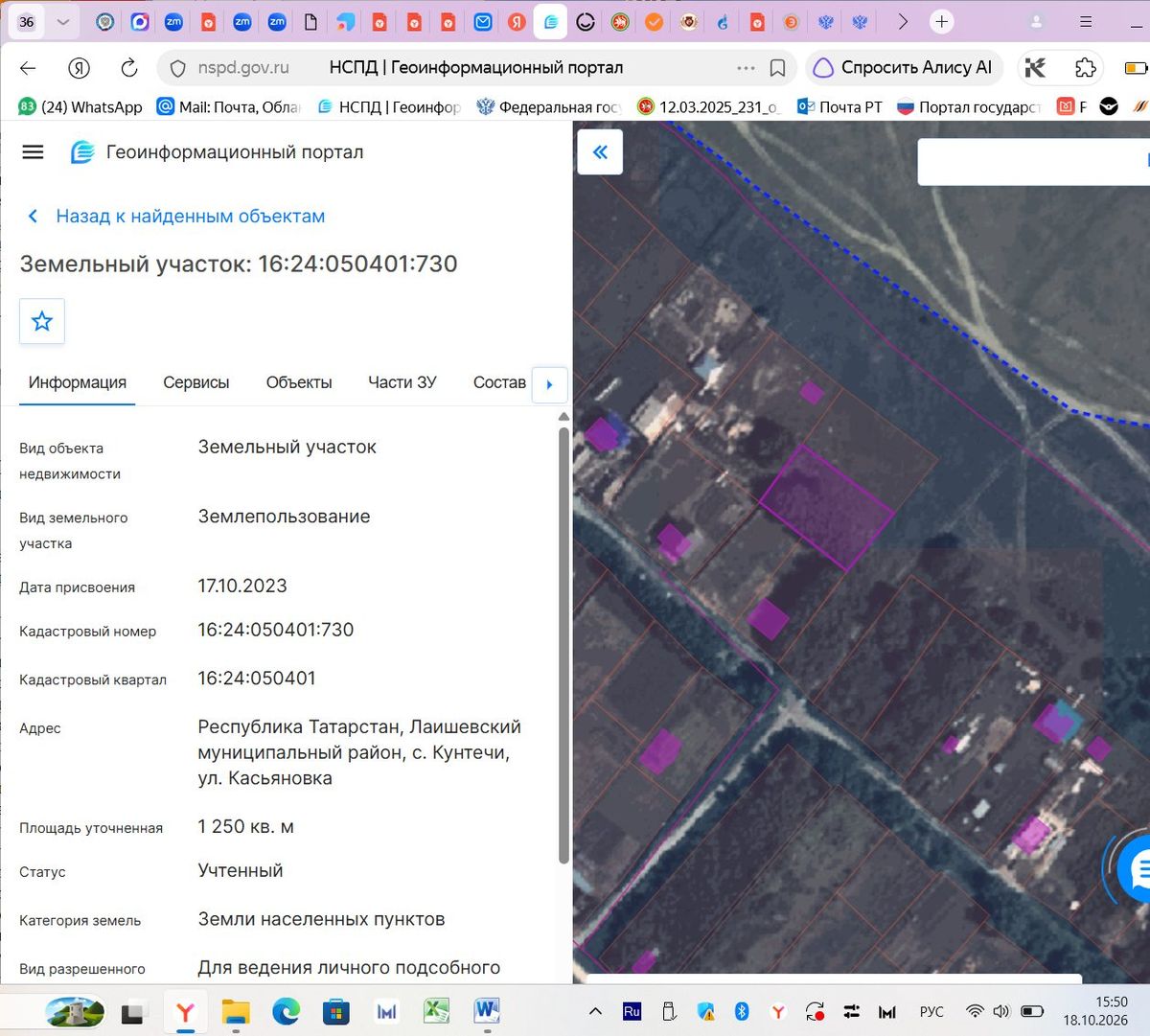Open browser main menu lines icon
The image size is (1150, 1036).
pos(1086,21)
